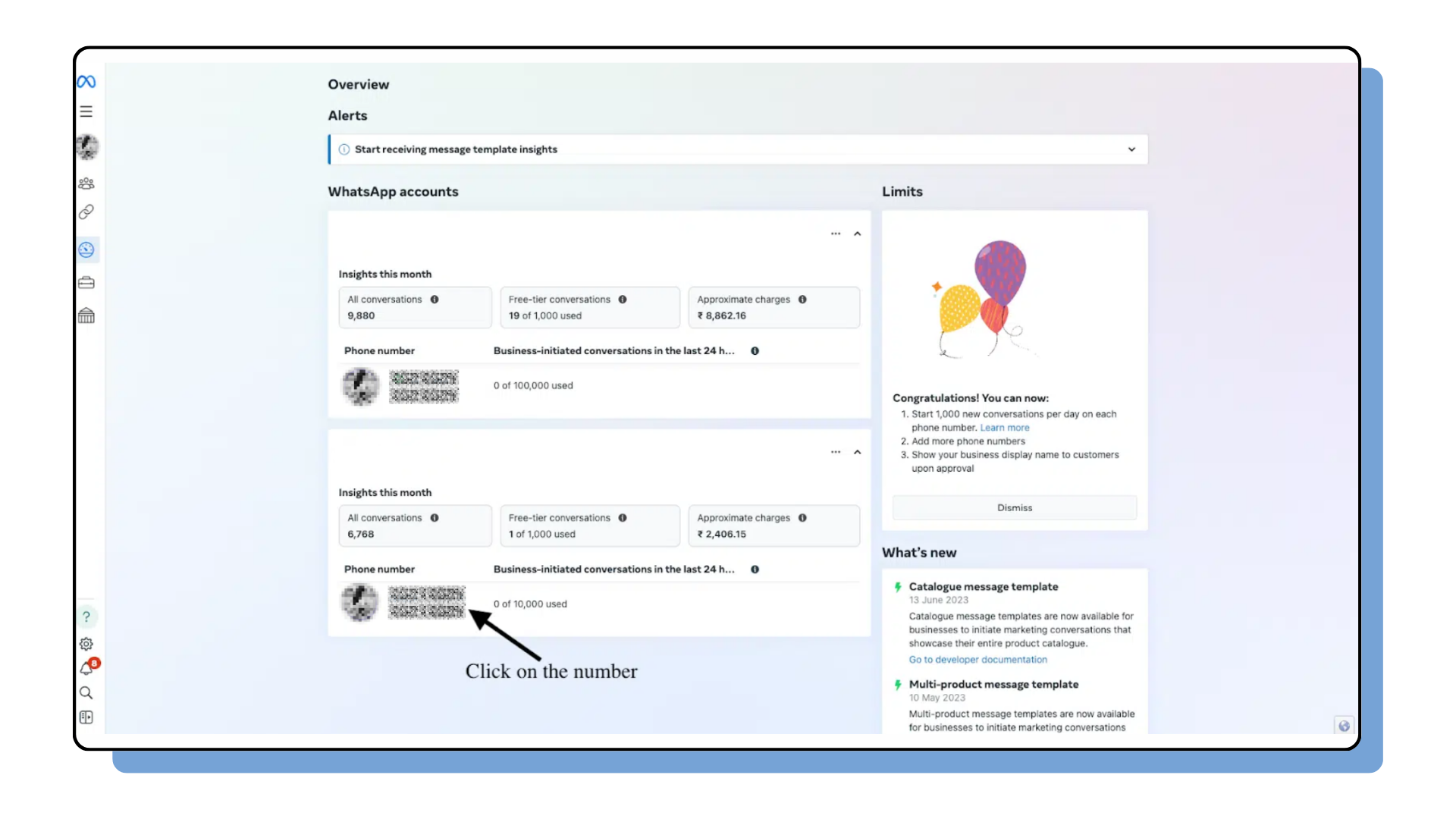This screenshot has width=1456, height=819.
Task: Open the link/chain icon in sidebar
Action: [86, 212]
